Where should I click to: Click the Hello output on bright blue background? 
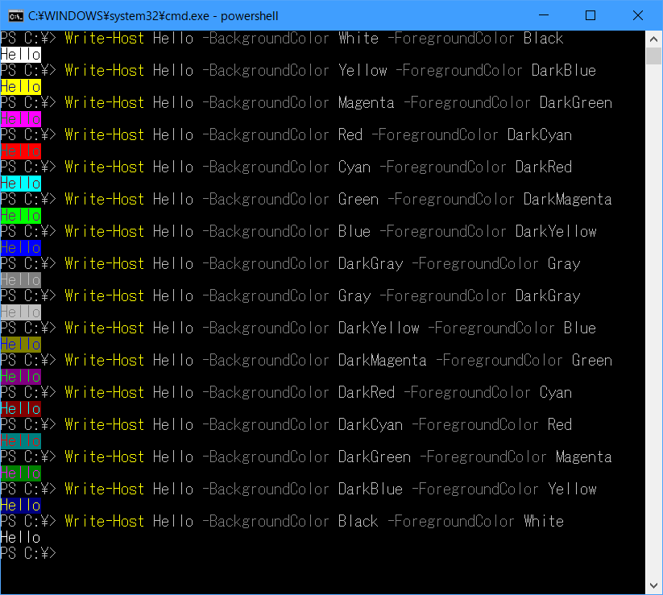pos(21,247)
